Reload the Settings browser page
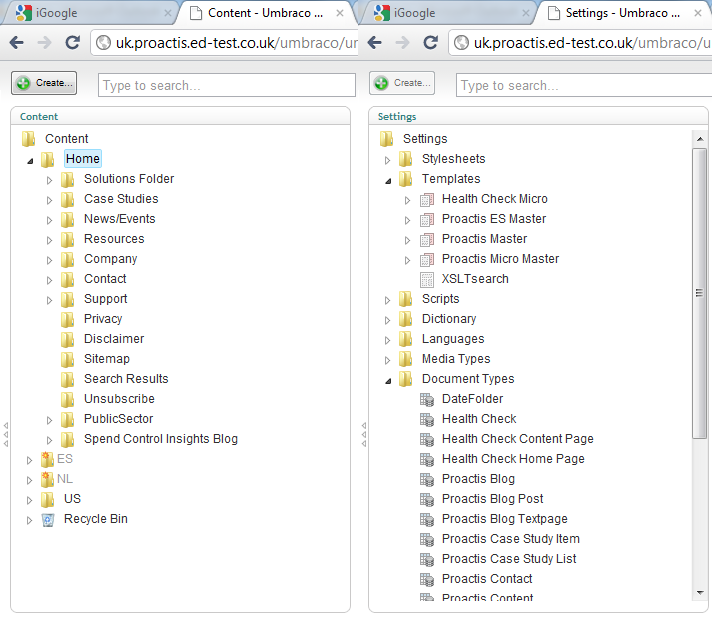This screenshot has width=712, height=617. click(430, 43)
